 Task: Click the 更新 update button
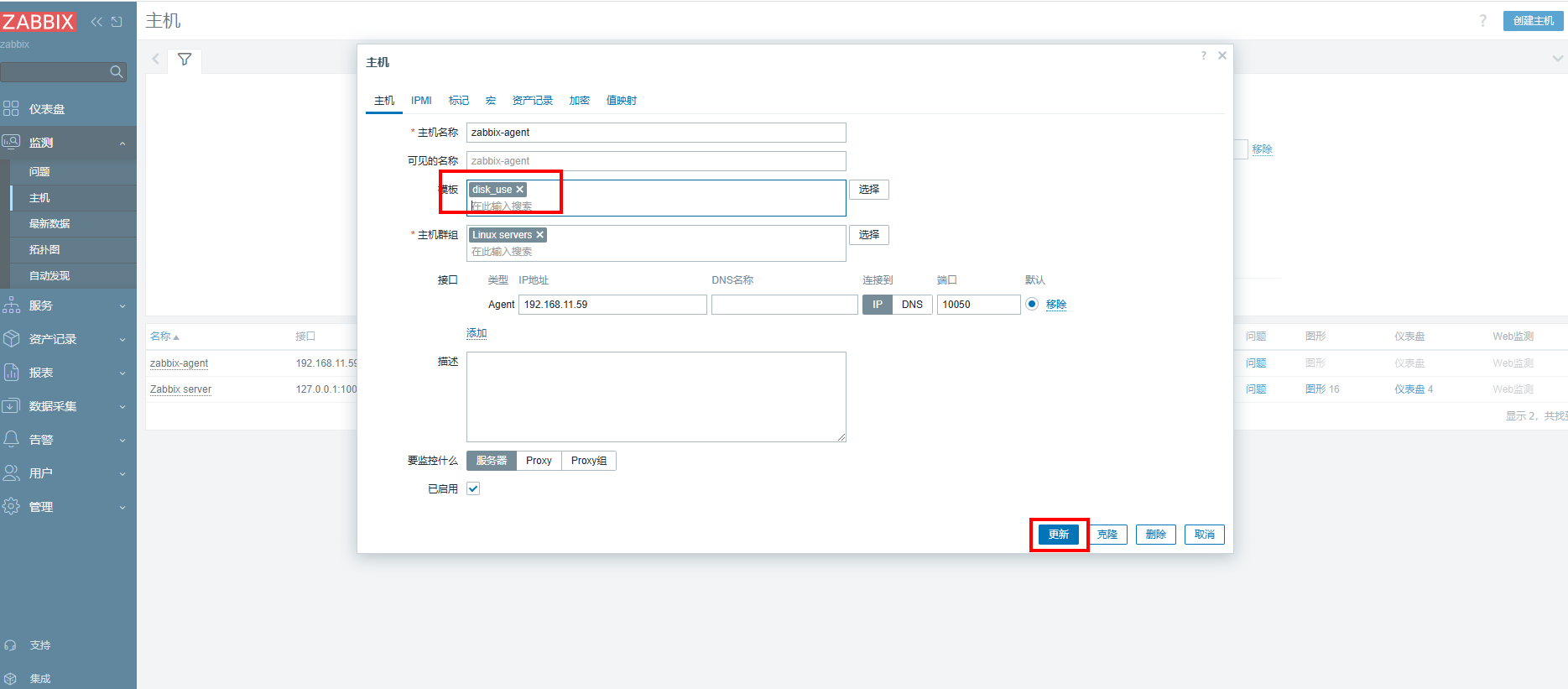coord(1059,535)
